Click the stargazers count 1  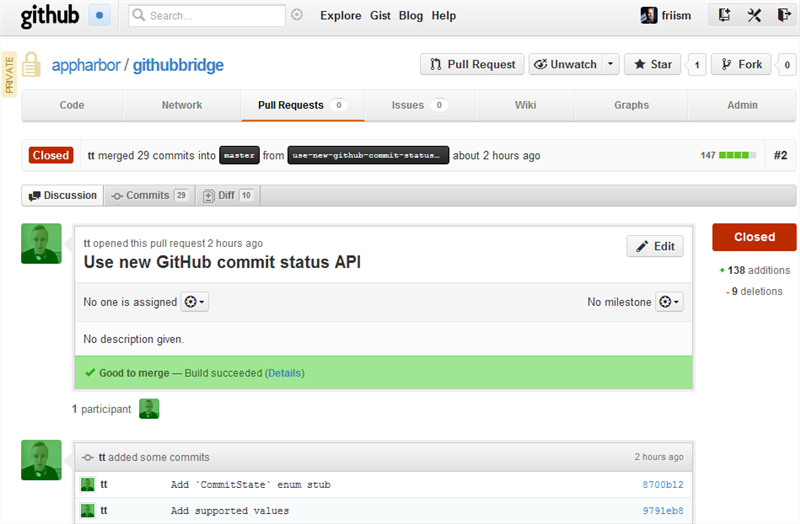[x=697, y=65]
